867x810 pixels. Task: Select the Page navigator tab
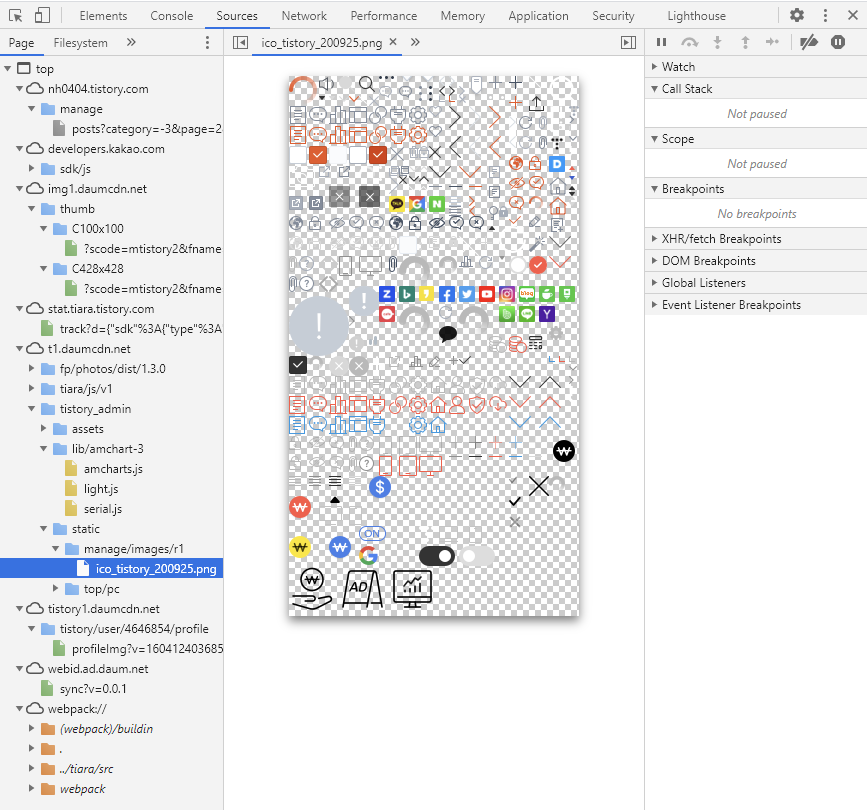[x=22, y=43]
